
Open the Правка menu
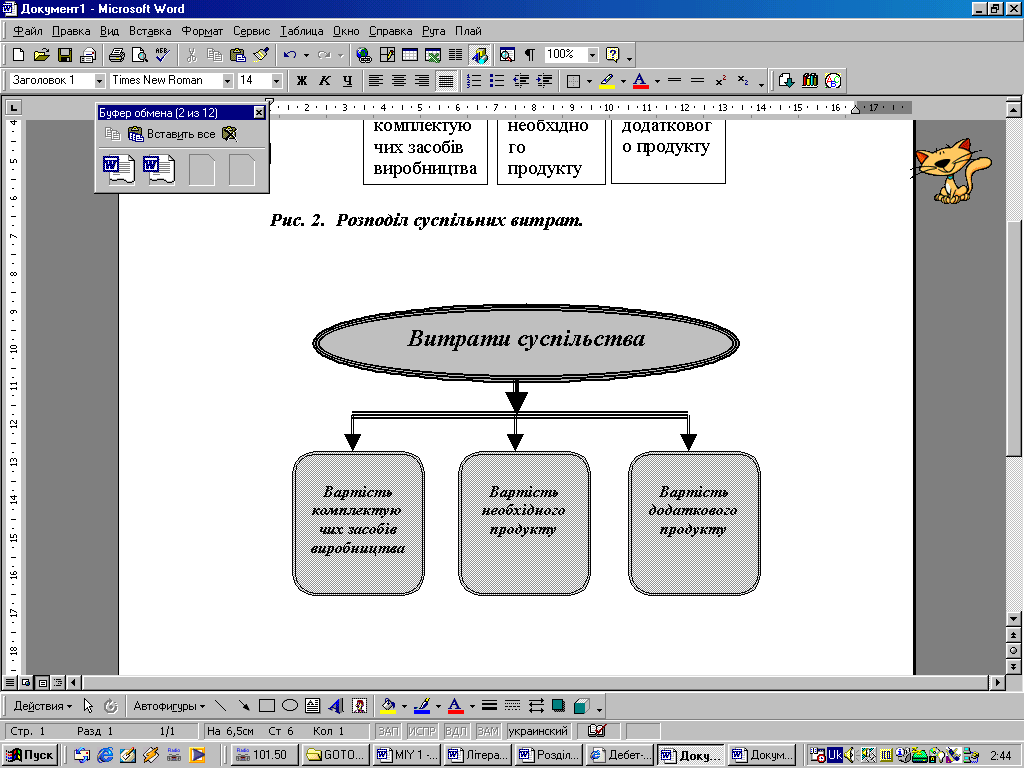(x=71, y=31)
